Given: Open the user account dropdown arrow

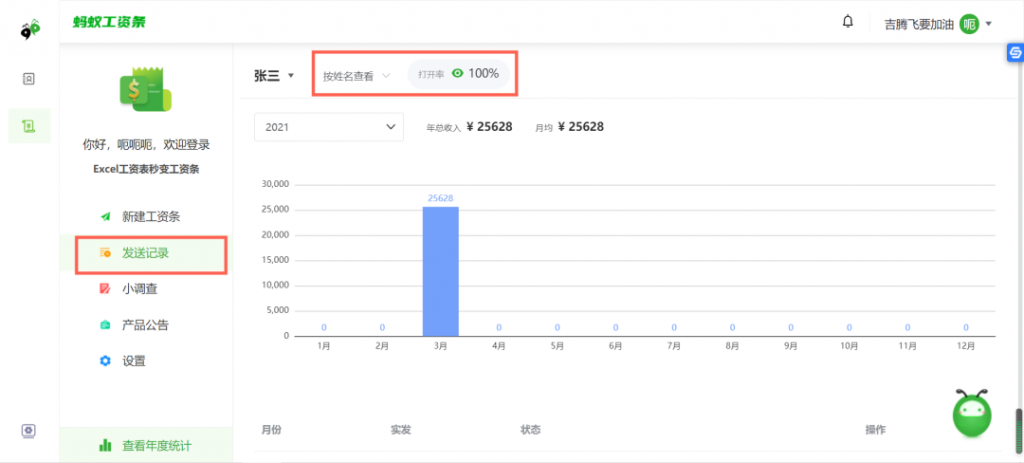Looking at the screenshot, I should pyautogui.click(x=989, y=24).
